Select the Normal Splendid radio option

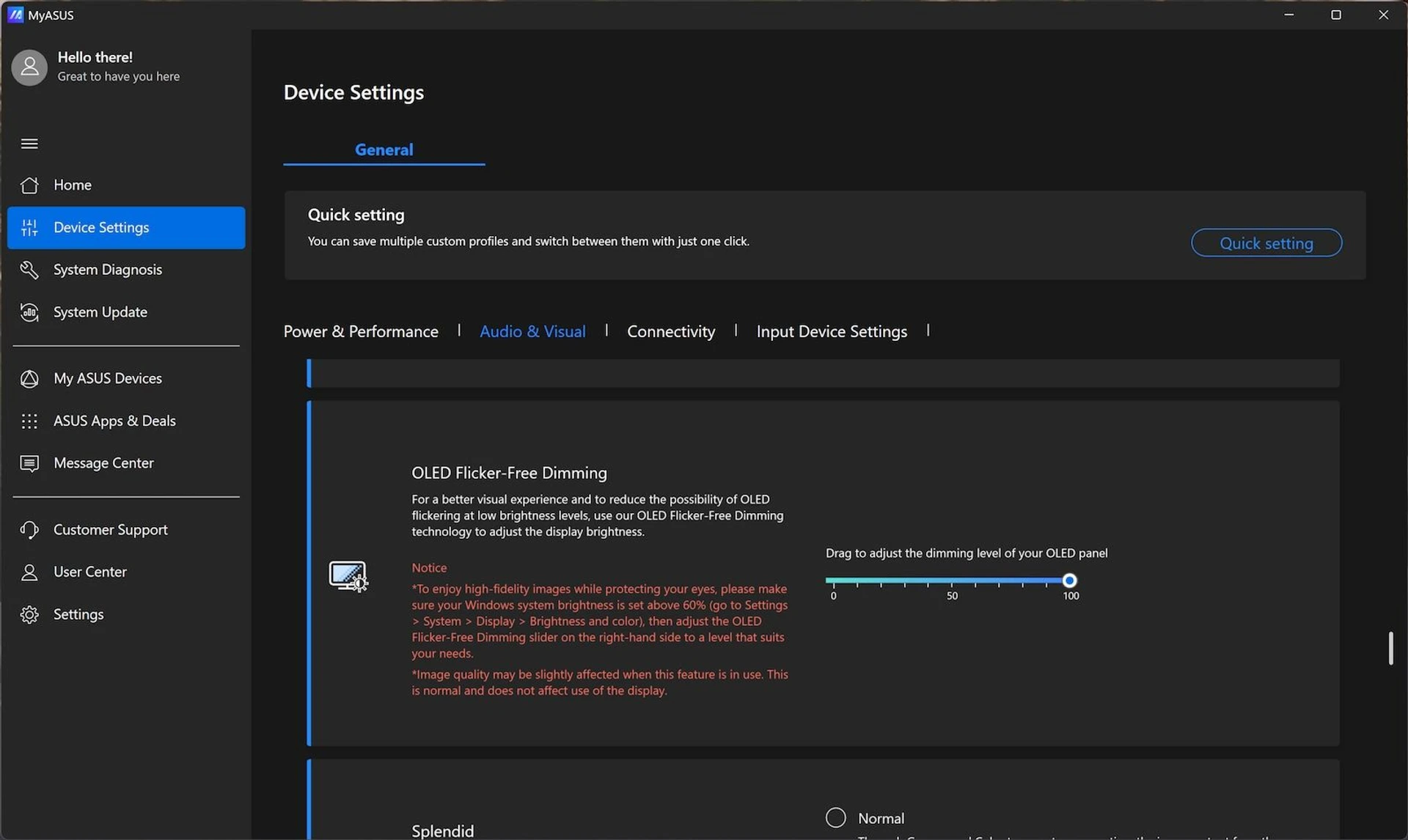tap(836, 818)
